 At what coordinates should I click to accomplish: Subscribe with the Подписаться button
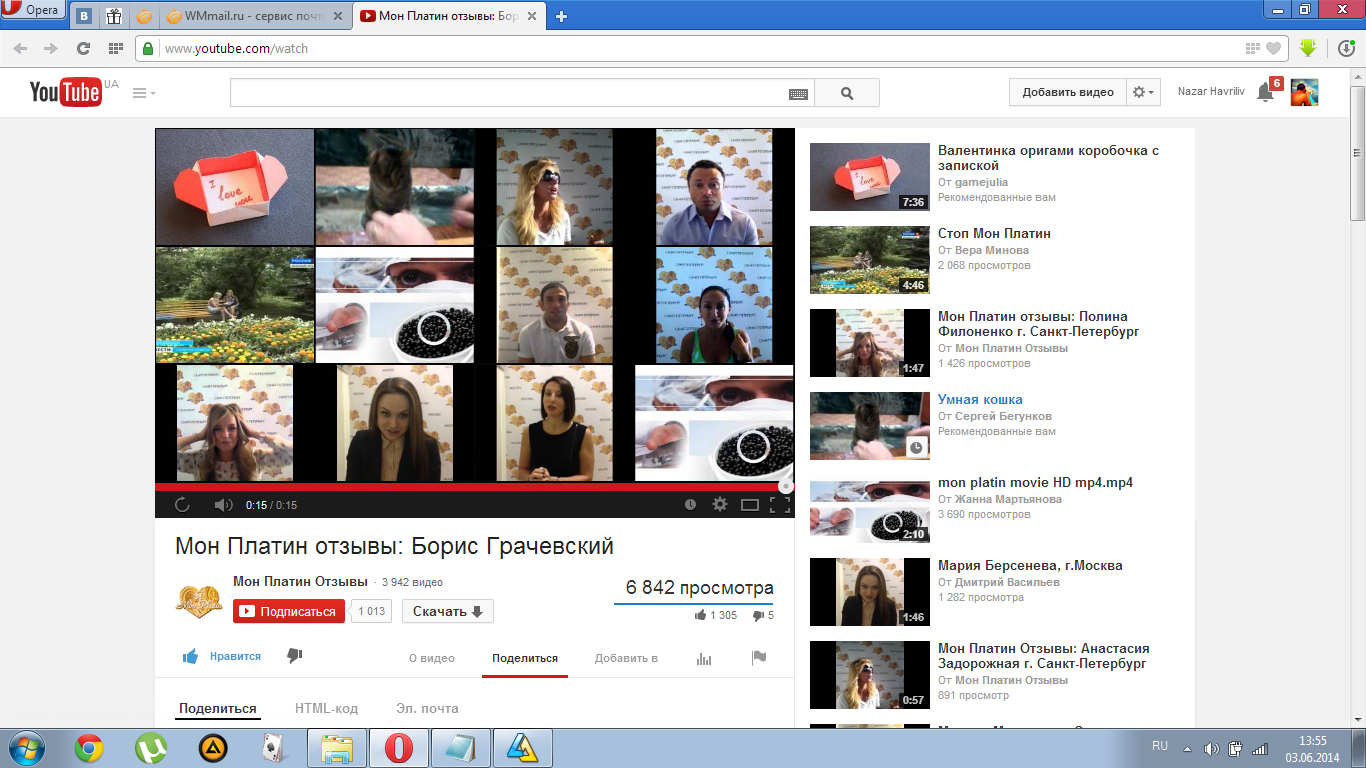coord(289,611)
